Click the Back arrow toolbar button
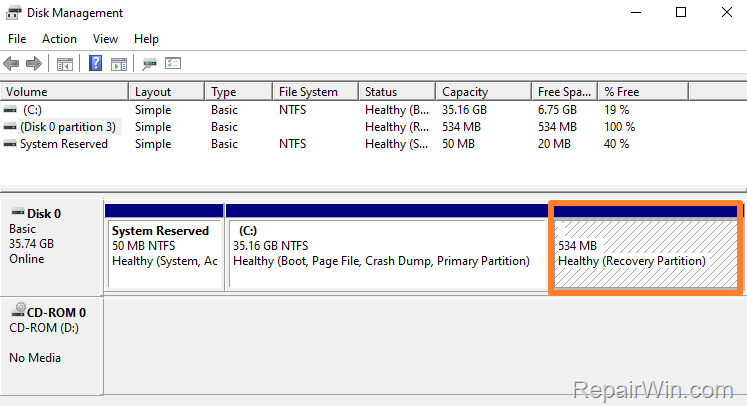Image resolution: width=747 pixels, height=406 pixels. 12,64
